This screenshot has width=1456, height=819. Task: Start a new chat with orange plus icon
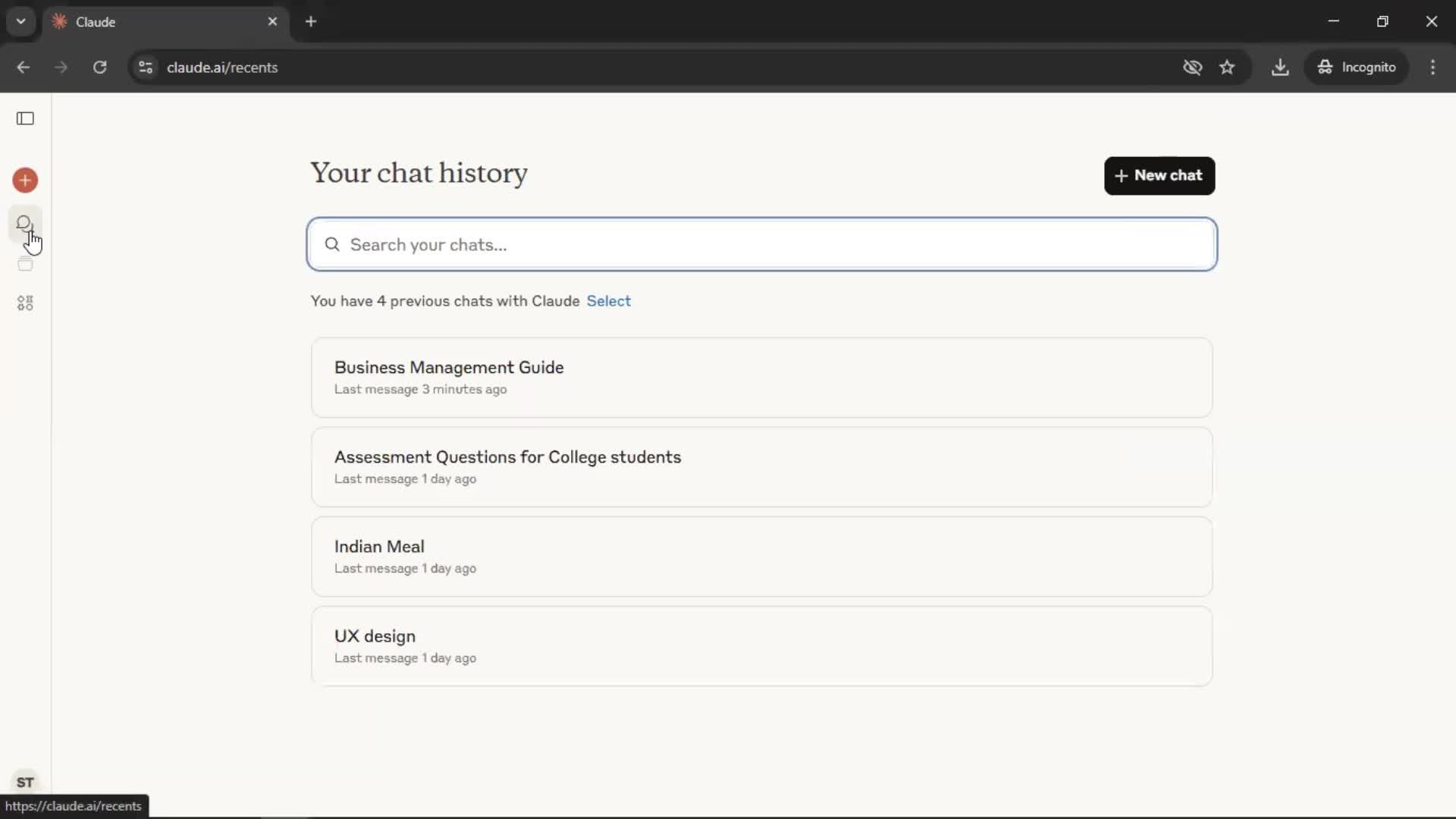pyautogui.click(x=25, y=180)
